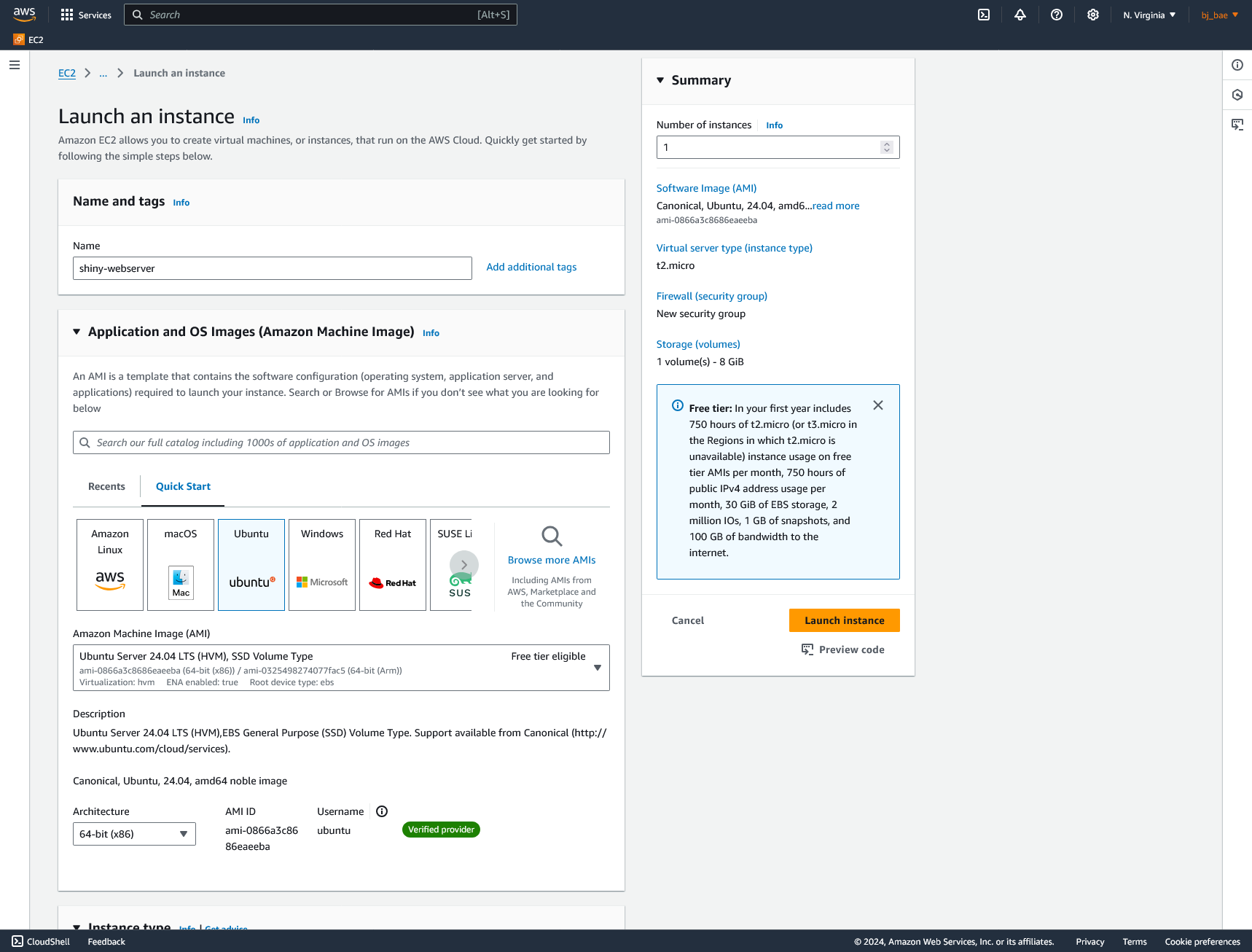Switch to the Quick Start tab
This screenshot has width=1252, height=952.
[182, 486]
